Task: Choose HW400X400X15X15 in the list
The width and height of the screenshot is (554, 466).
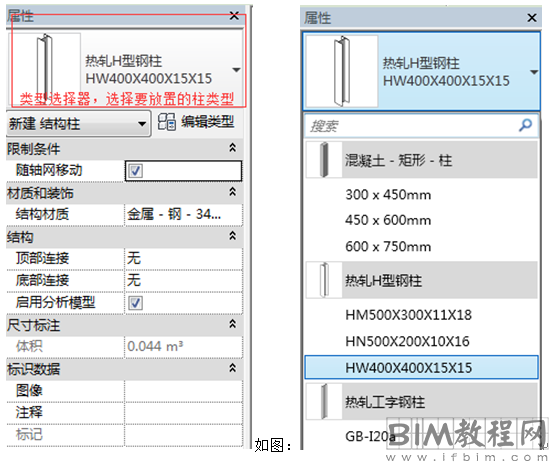Action: pos(421,368)
